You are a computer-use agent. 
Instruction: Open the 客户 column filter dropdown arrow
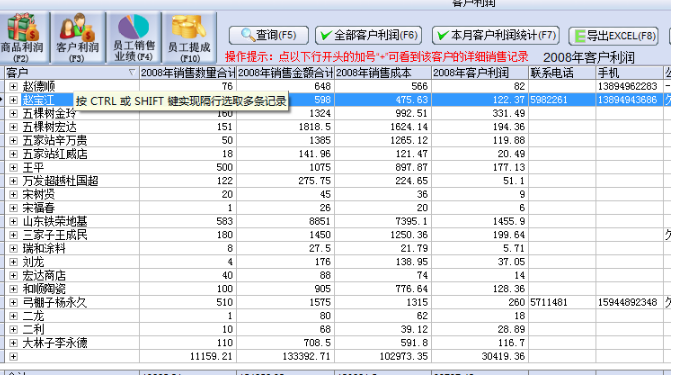(132, 73)
